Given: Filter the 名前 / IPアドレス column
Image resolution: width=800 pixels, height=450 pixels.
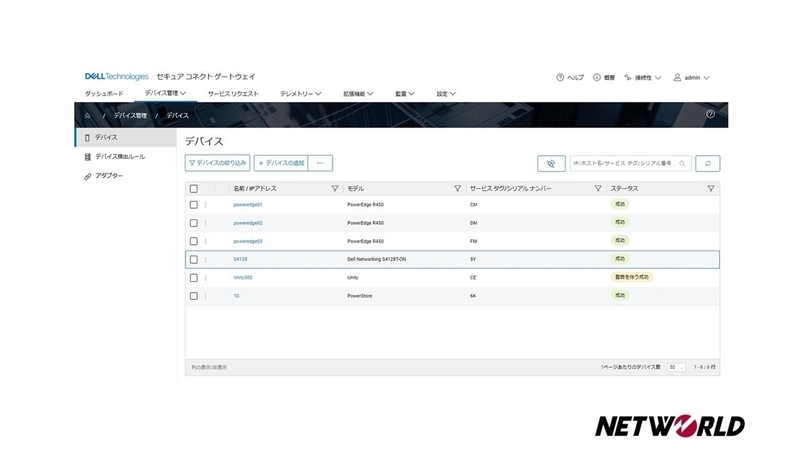Looking at the screenshot, I should (x=335, y=188).
